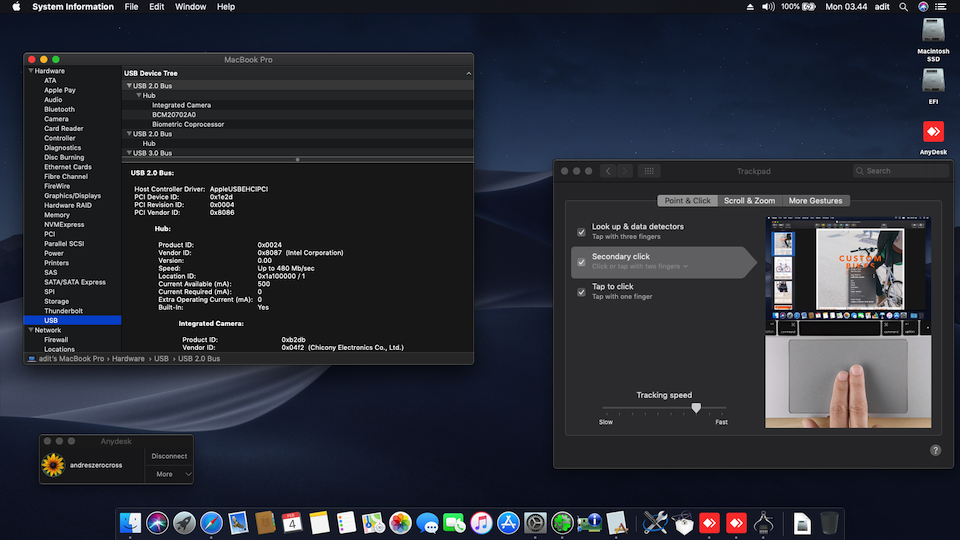Open the File menu

pyautogui.click(x=131, y=7)
